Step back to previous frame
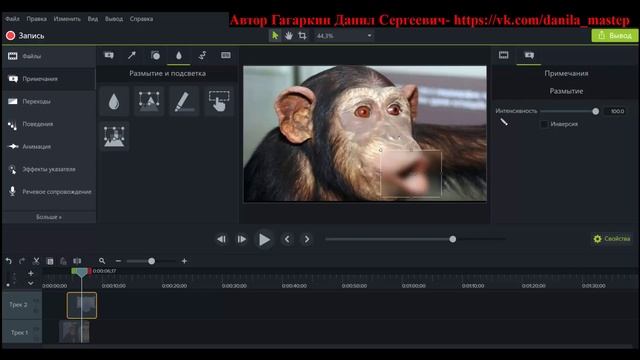Screen dimensions: 640x360 pos(221,239)
